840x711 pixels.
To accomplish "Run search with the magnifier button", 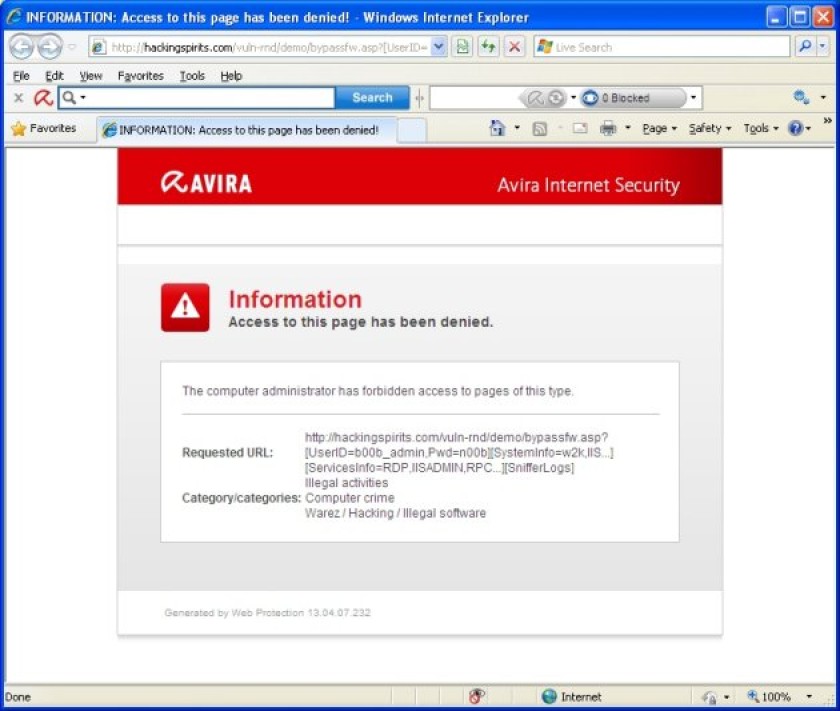I will [805, 47].
